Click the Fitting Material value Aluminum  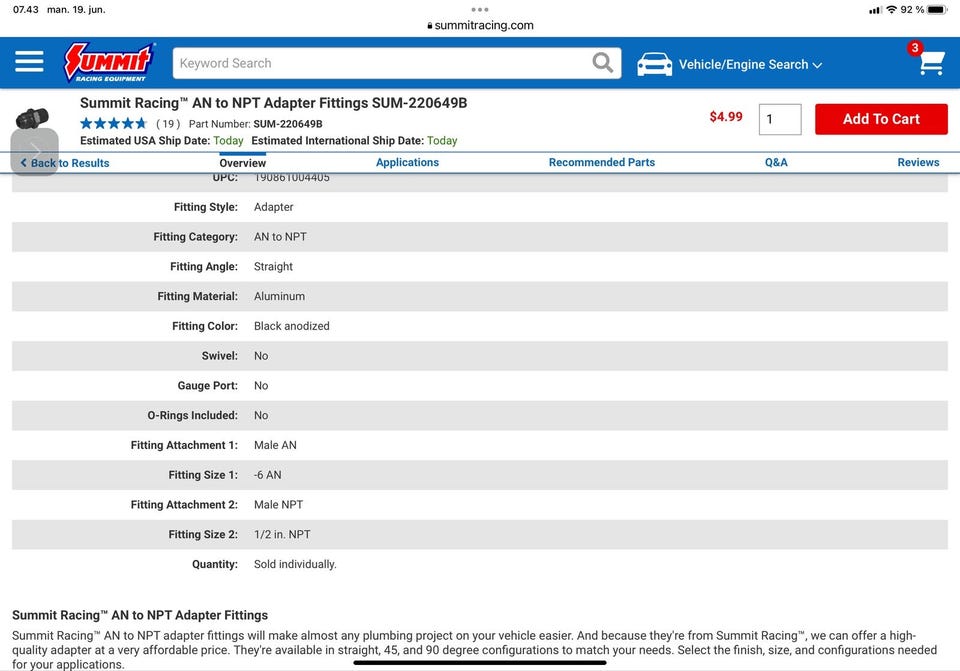pyautogui.click(x=279, y=296)
